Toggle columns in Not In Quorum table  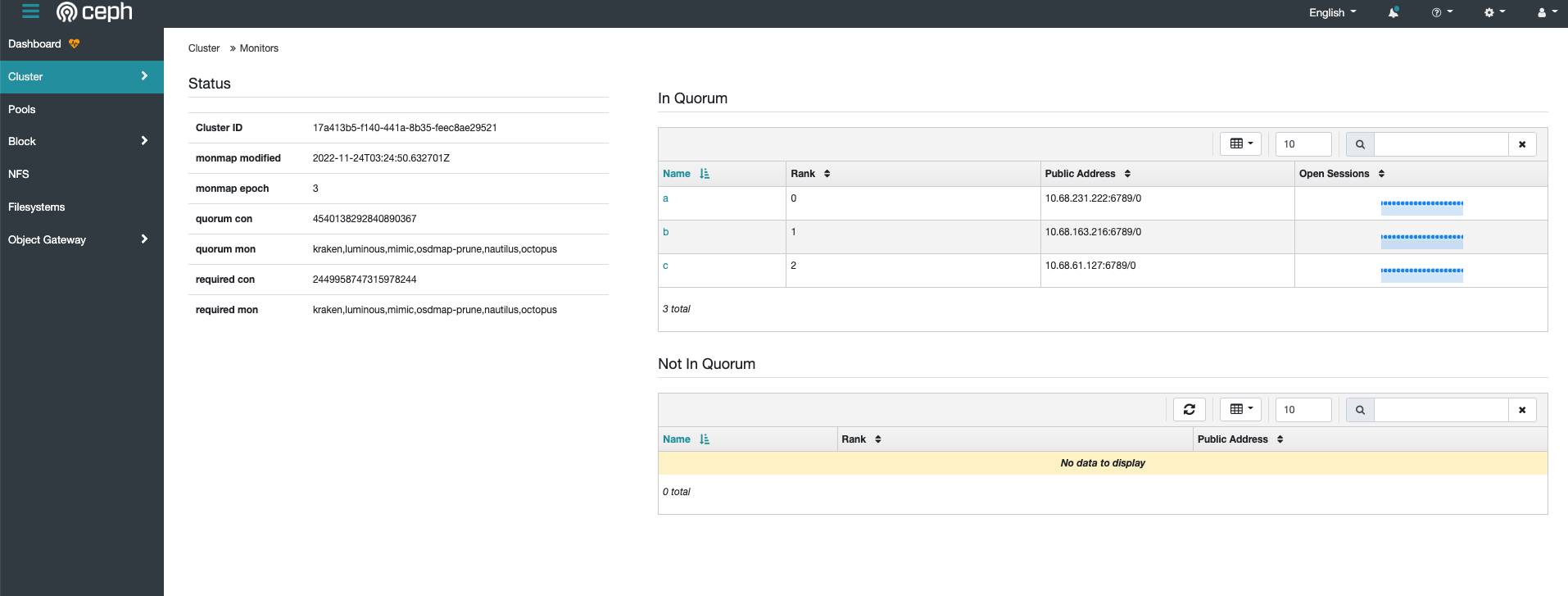[1240, 409]
